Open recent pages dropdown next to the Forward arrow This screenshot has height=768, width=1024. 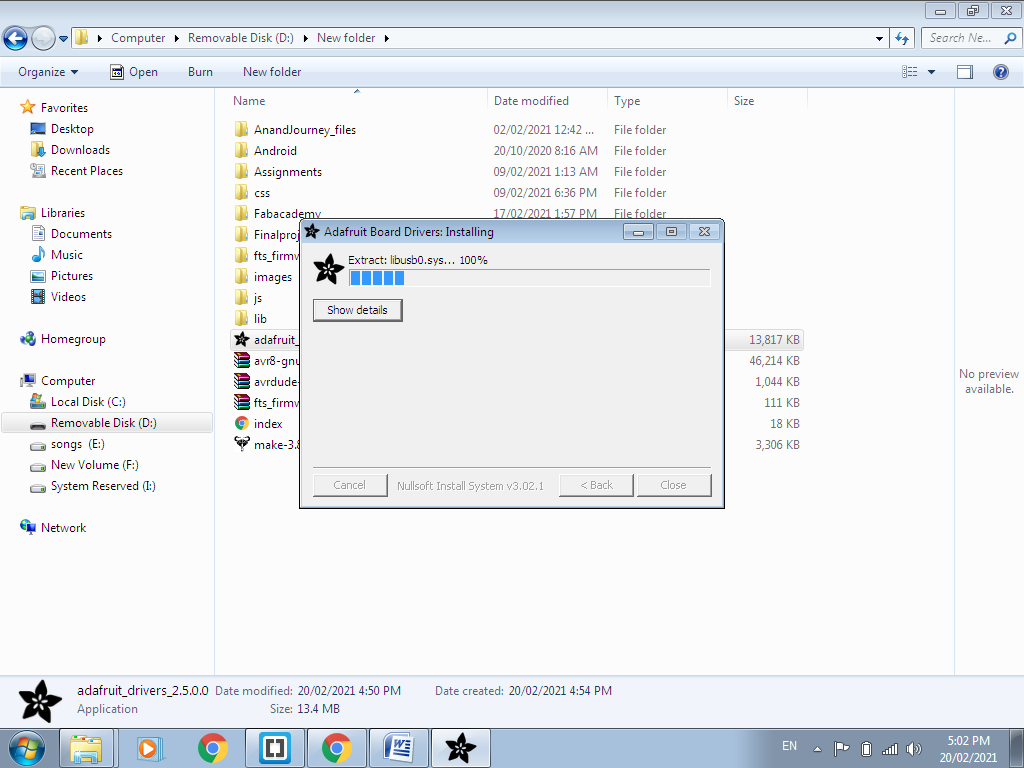tap(63, 39)
